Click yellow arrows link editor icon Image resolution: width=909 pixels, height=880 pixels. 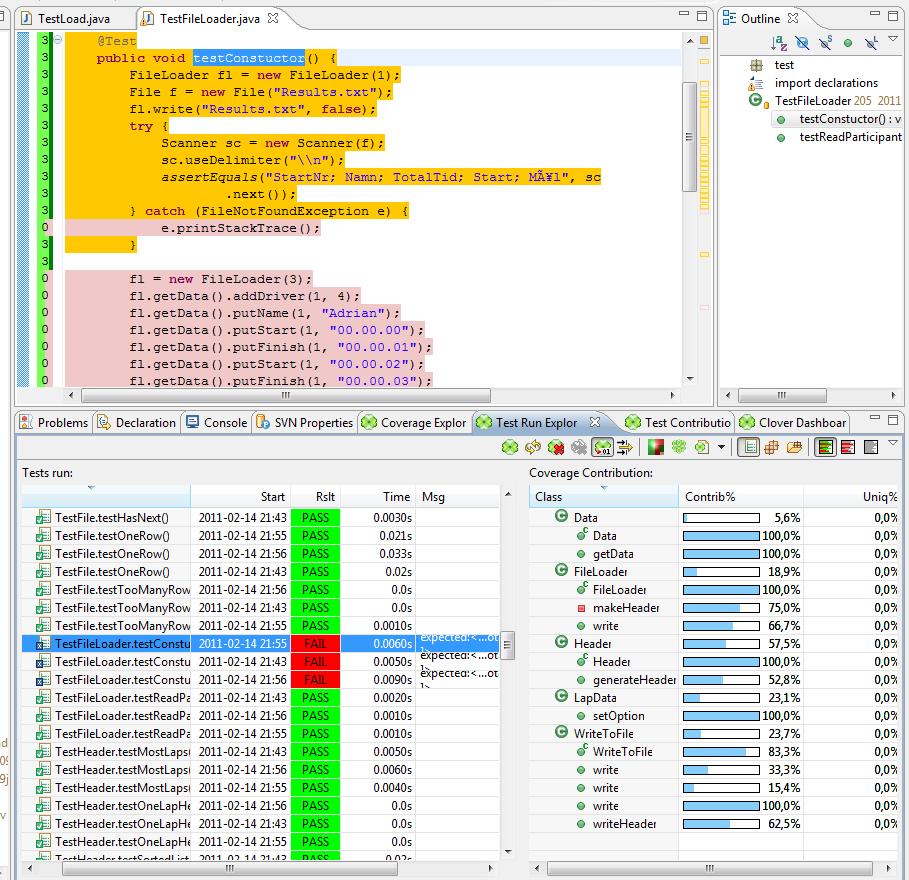pyautogui.click(x=625, y=447)
